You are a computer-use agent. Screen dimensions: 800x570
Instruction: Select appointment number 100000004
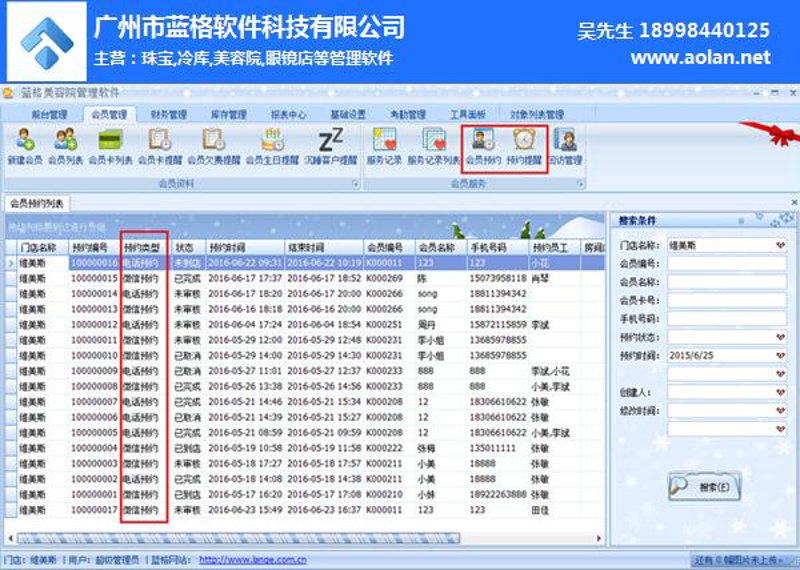(94, 448)
